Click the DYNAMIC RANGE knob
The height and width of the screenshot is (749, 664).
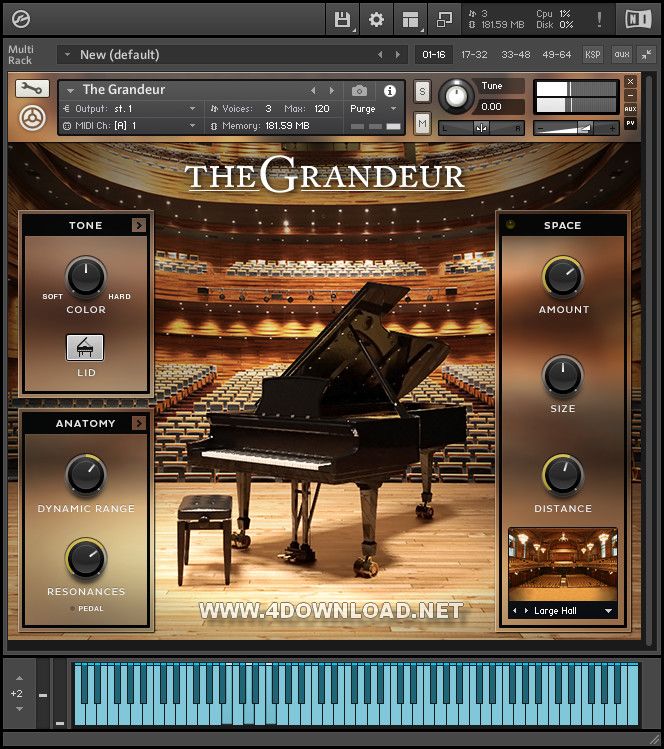(x=86, y=475)
